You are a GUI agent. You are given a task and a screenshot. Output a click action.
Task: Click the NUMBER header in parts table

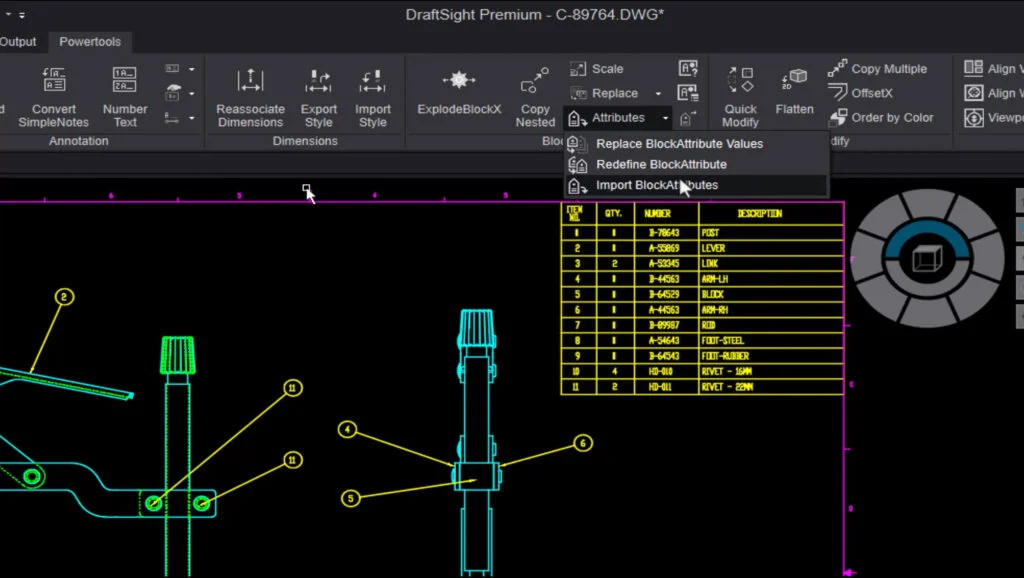[x=657, y=214]
